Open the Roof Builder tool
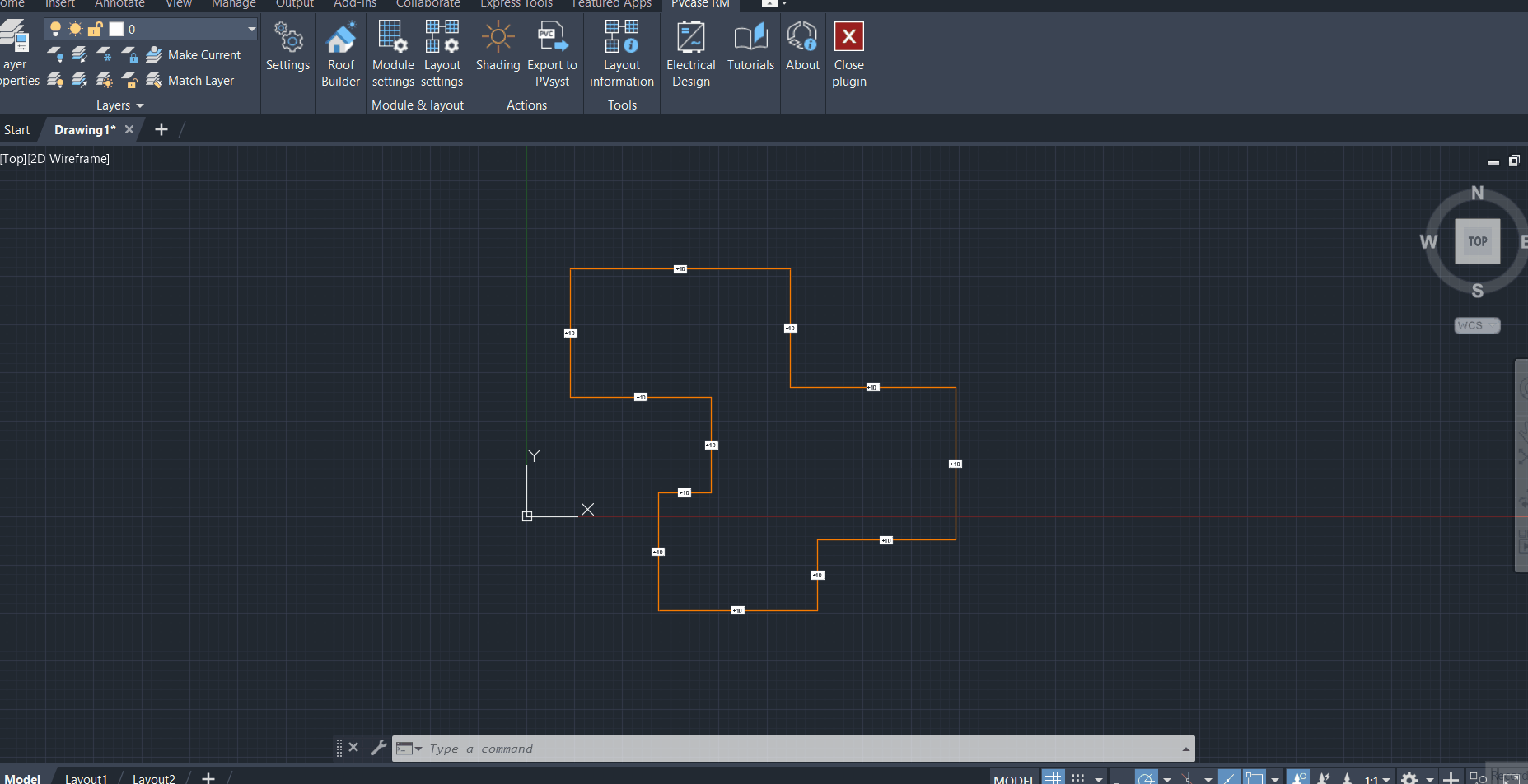 (340, 54)
